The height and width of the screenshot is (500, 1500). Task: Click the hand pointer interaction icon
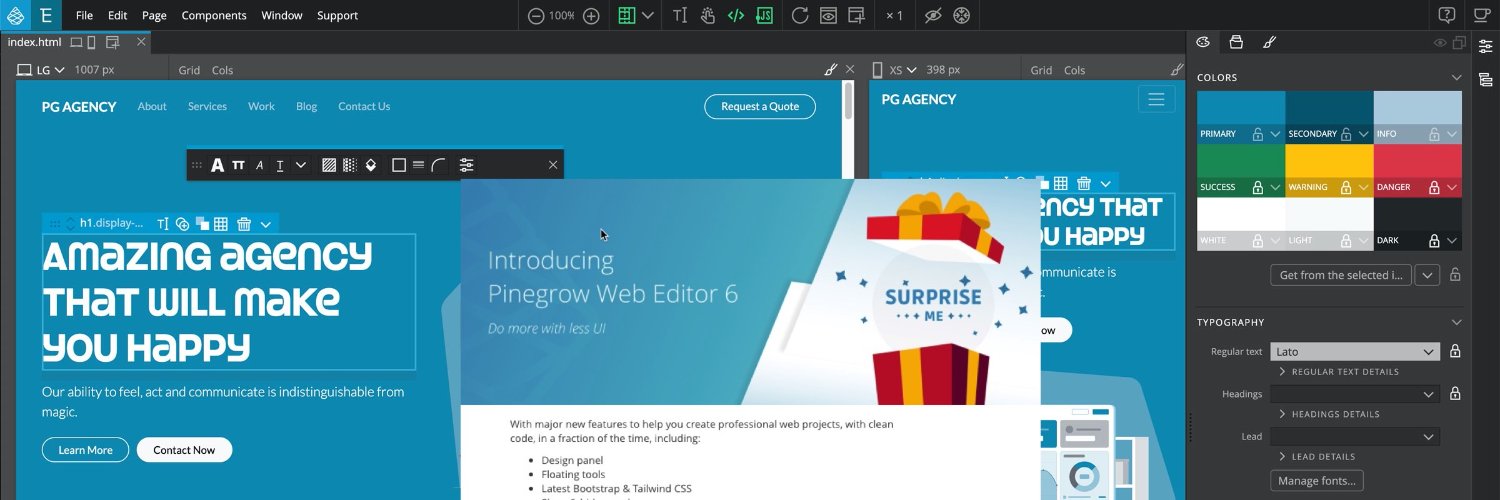pos(708,15)
